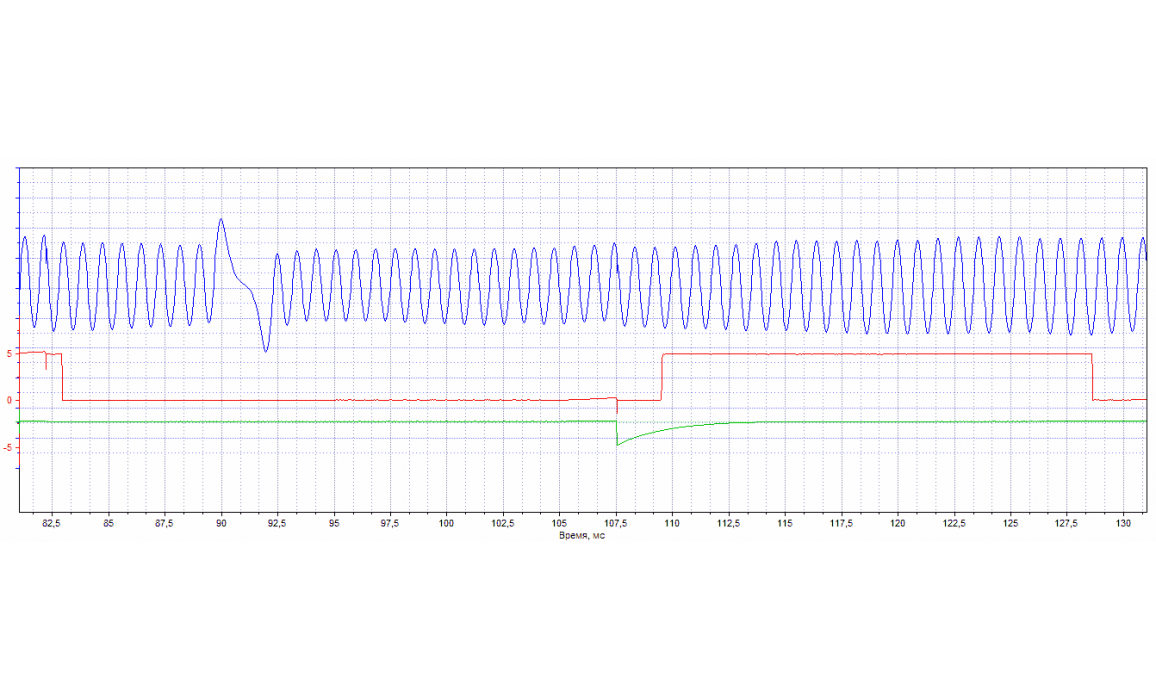Click the 90 label on the time axis

[221, 524]
